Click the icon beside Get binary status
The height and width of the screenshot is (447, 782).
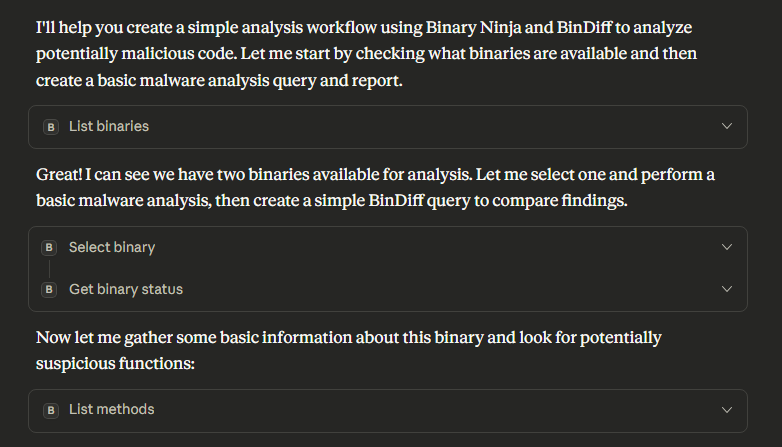click(51, 289)
